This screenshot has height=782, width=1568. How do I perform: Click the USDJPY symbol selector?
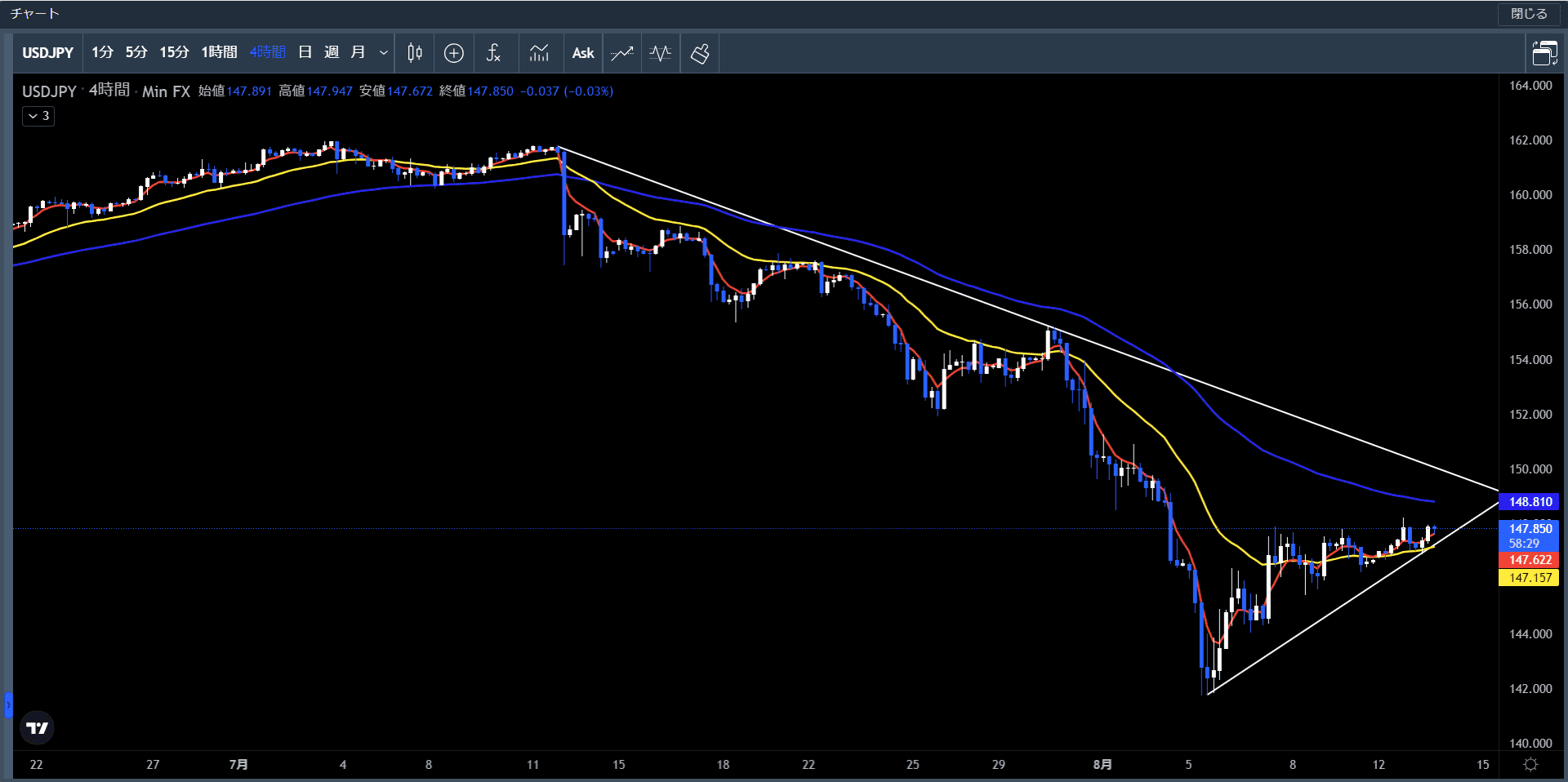coord(48,53)
